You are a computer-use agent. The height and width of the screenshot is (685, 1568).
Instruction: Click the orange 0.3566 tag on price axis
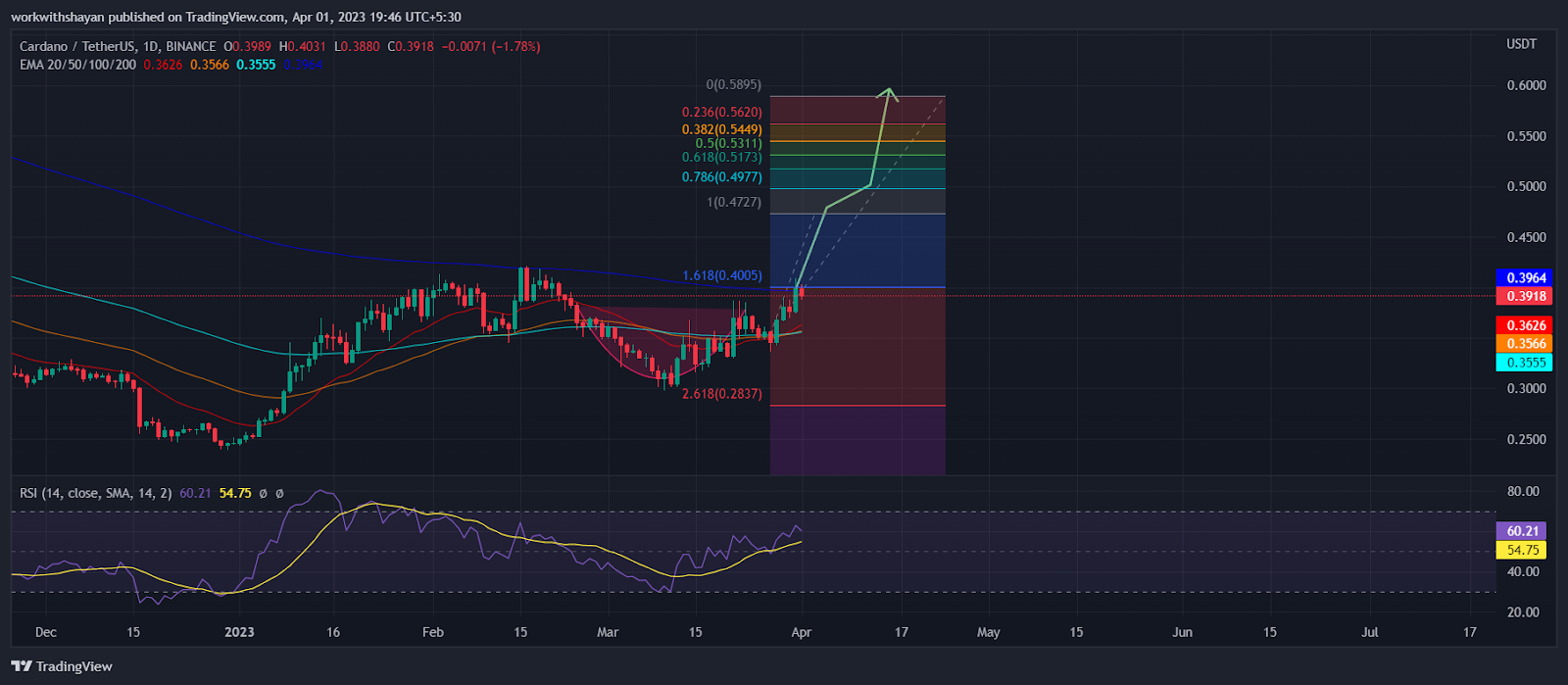point(1524,344)
